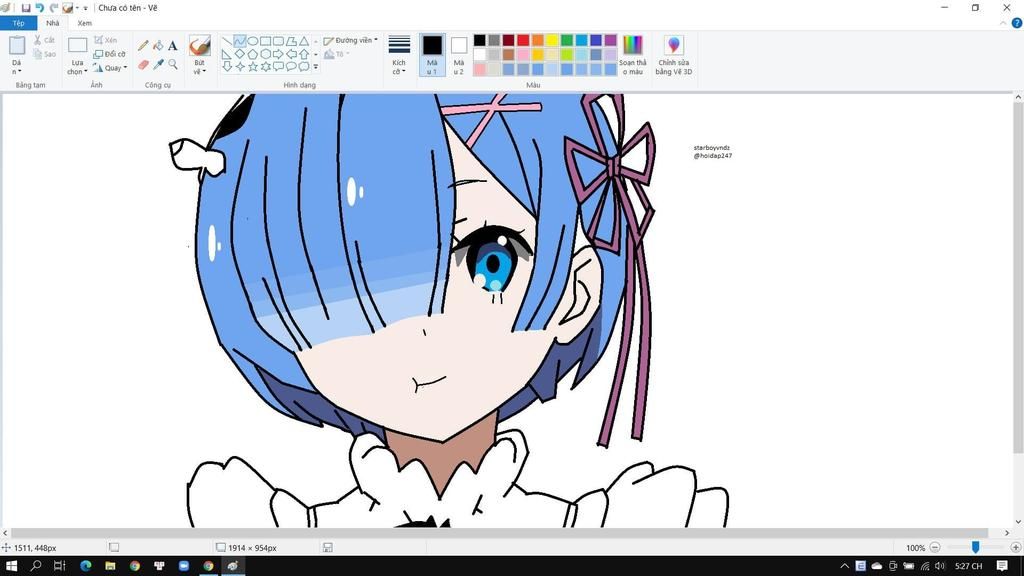Click the Xén (Crop) button

(105, 40)
